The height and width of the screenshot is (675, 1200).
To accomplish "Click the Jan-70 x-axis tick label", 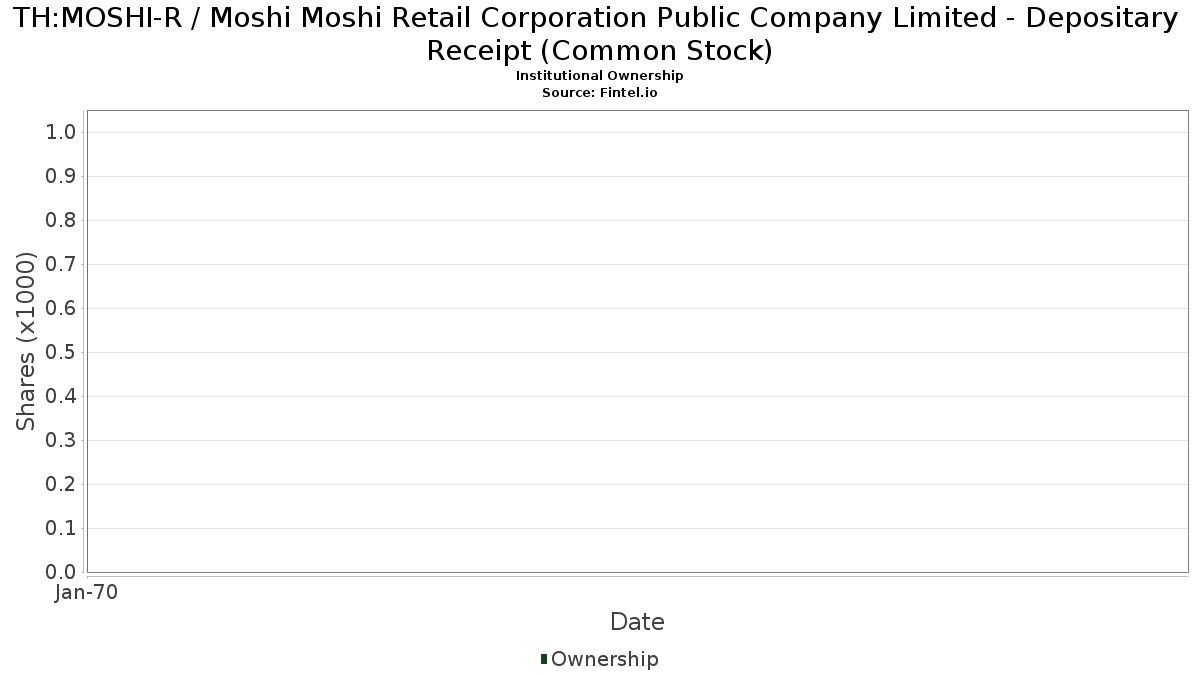I will [x=87, y=592].
